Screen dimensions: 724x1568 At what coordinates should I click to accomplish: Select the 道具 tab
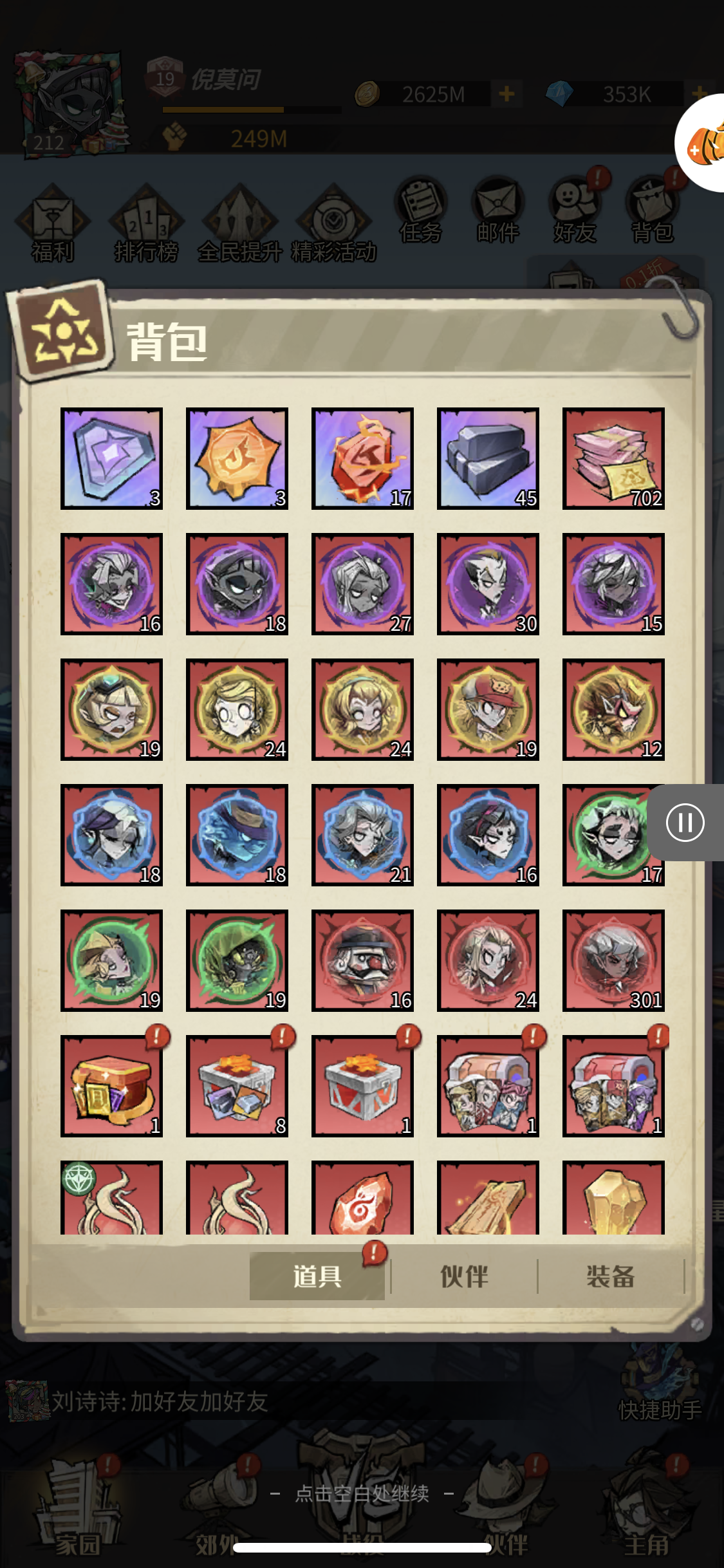pos(317,1276)
